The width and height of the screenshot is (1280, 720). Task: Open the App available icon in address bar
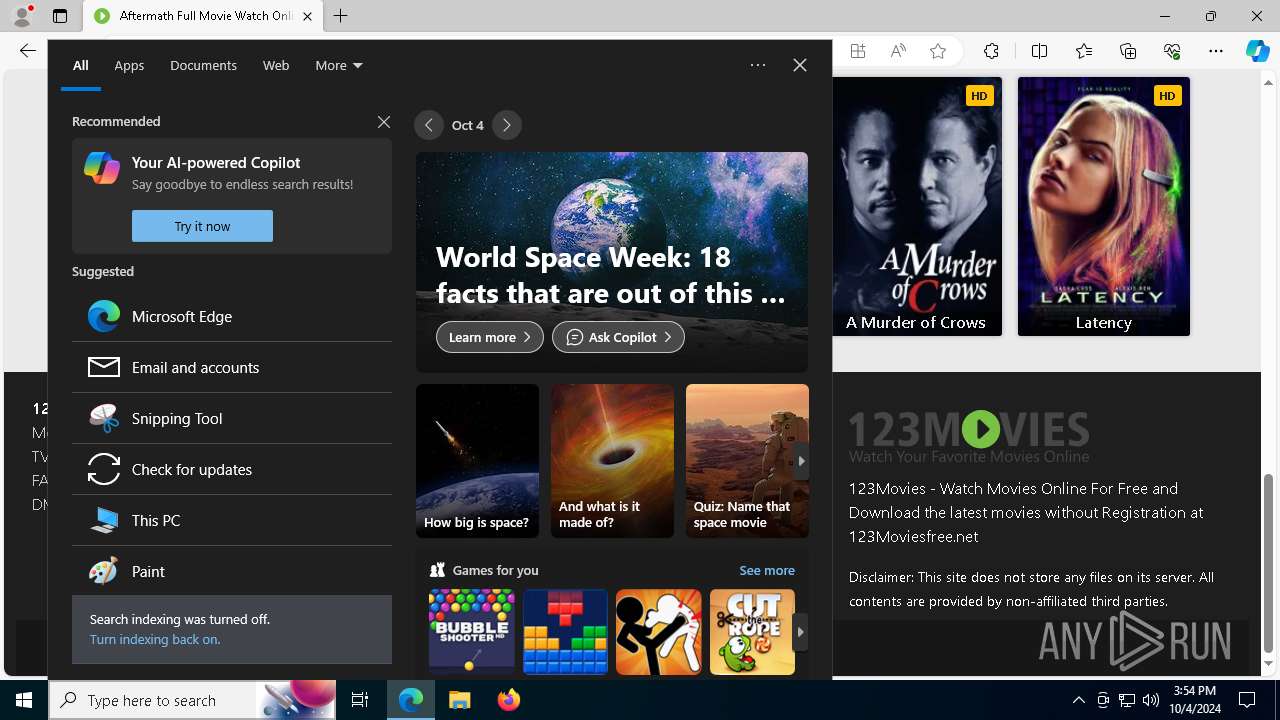(x=858, y=51)
